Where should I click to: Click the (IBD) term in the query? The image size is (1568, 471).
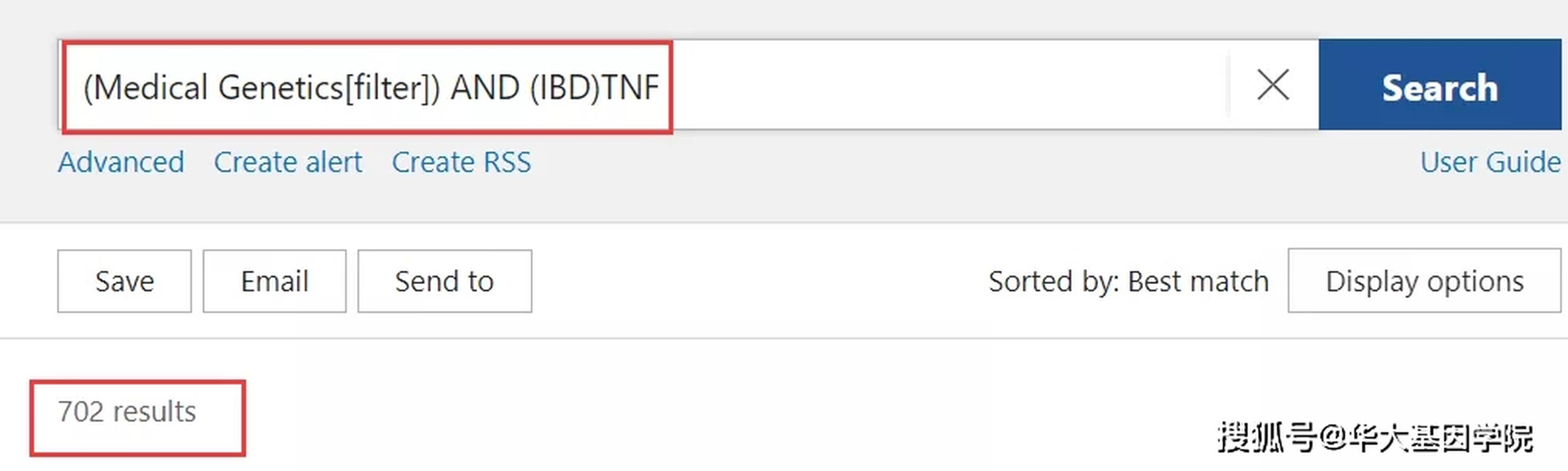pos(565,88)
